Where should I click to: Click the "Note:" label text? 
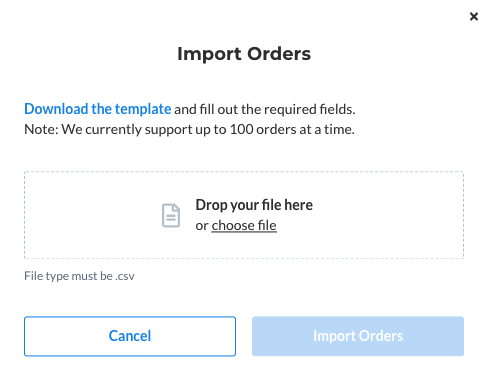41,129
